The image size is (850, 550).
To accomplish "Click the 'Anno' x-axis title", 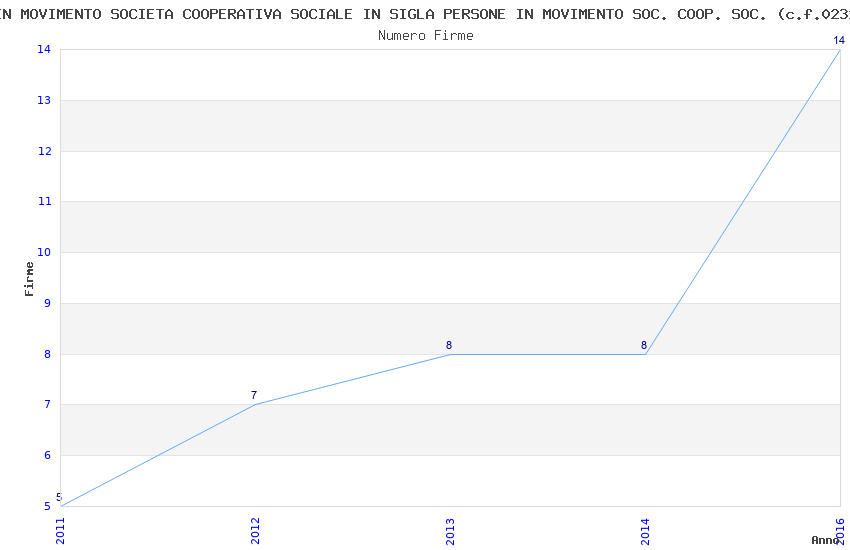I will (x=825, y=540).
